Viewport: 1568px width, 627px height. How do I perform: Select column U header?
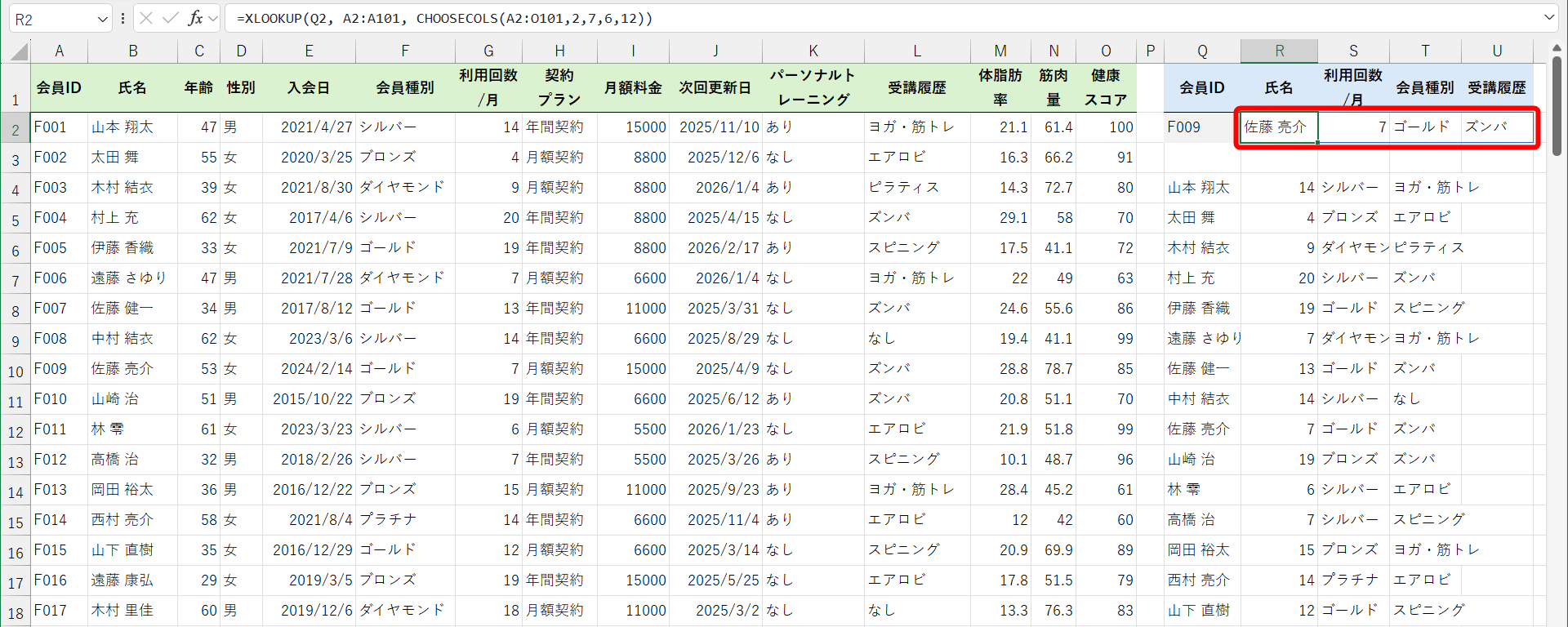coord(1497,51)
